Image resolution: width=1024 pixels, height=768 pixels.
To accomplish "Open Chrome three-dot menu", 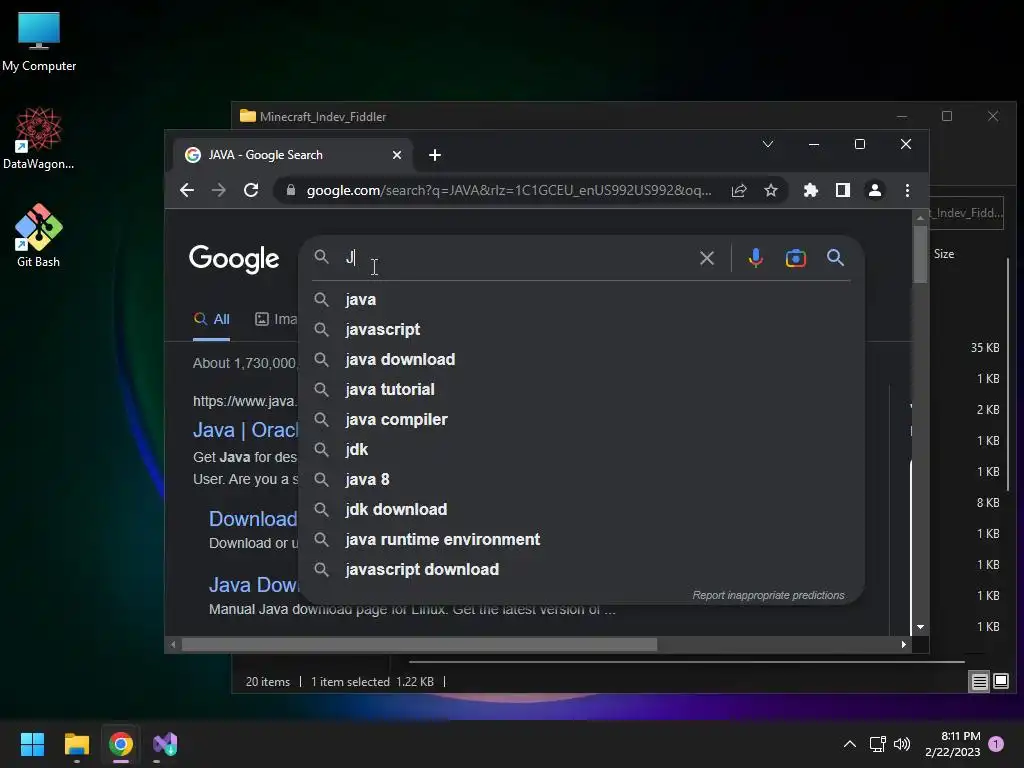I will pyautogui.click(x=907, y=190).
